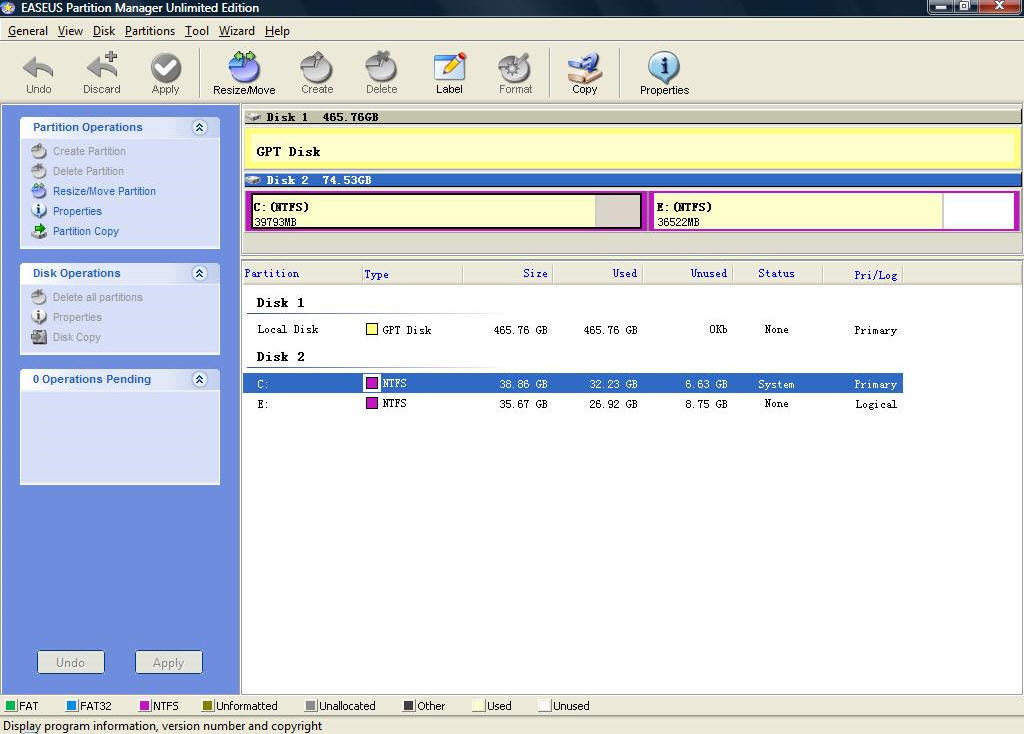Click NTFS swatch in C: row
The height and width of the screenshot is (734, 1024).
pos(372,383)
